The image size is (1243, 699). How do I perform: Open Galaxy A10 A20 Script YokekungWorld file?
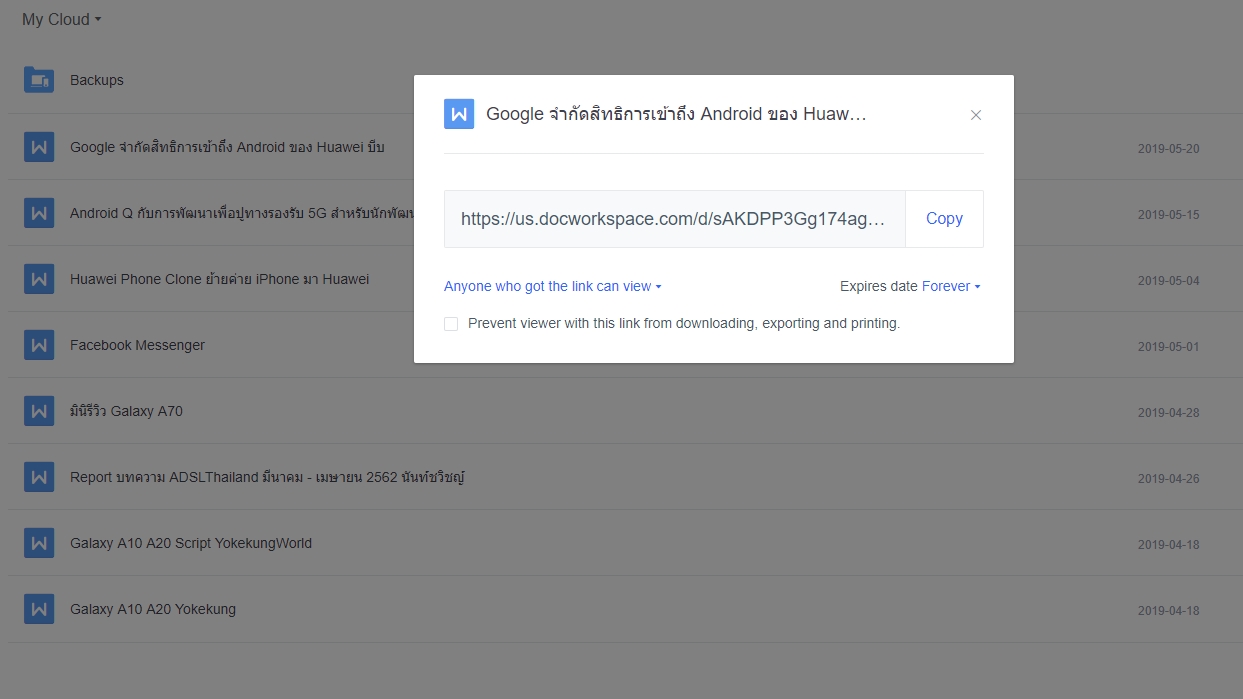pyautogui.click(x=191, y=543)
